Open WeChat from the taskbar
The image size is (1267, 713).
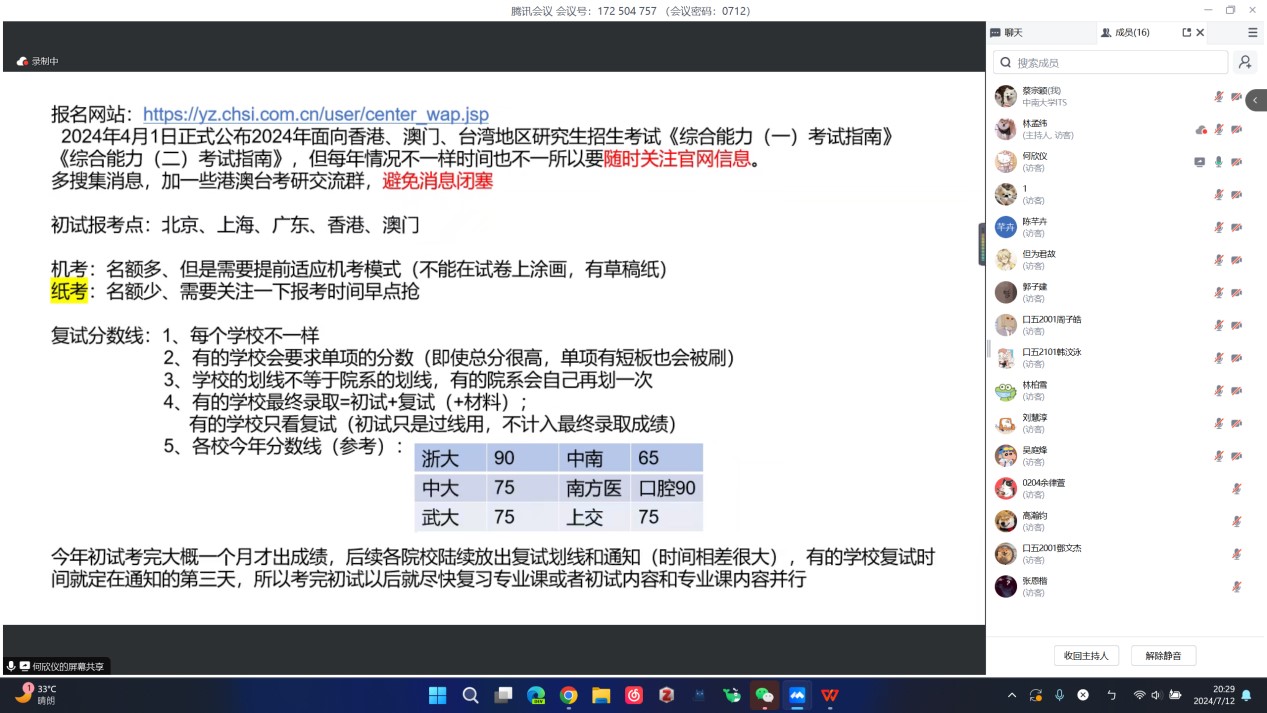tap(764, 695)
